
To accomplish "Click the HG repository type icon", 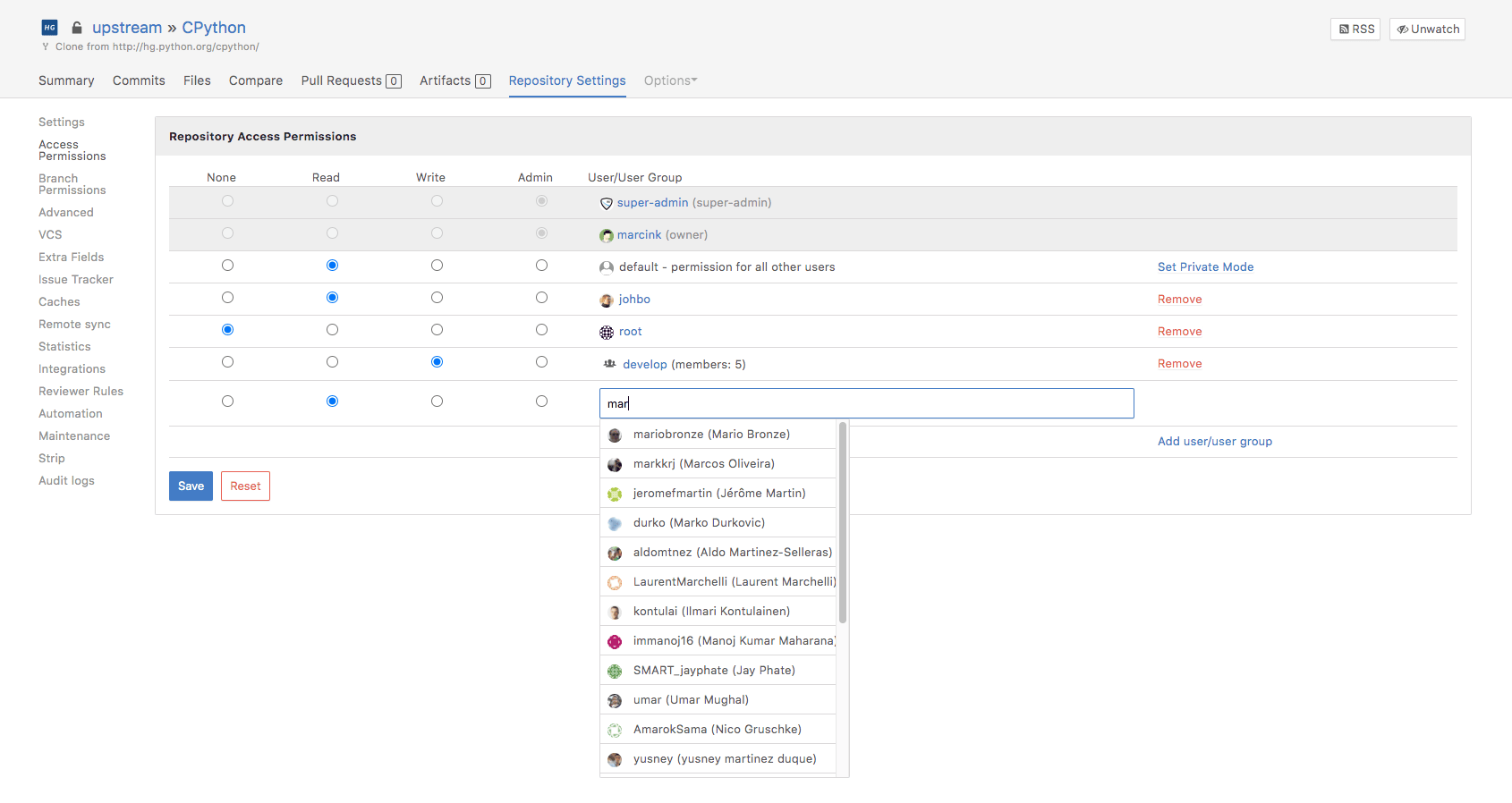I will pyautogui.click(x=50, y=28).
